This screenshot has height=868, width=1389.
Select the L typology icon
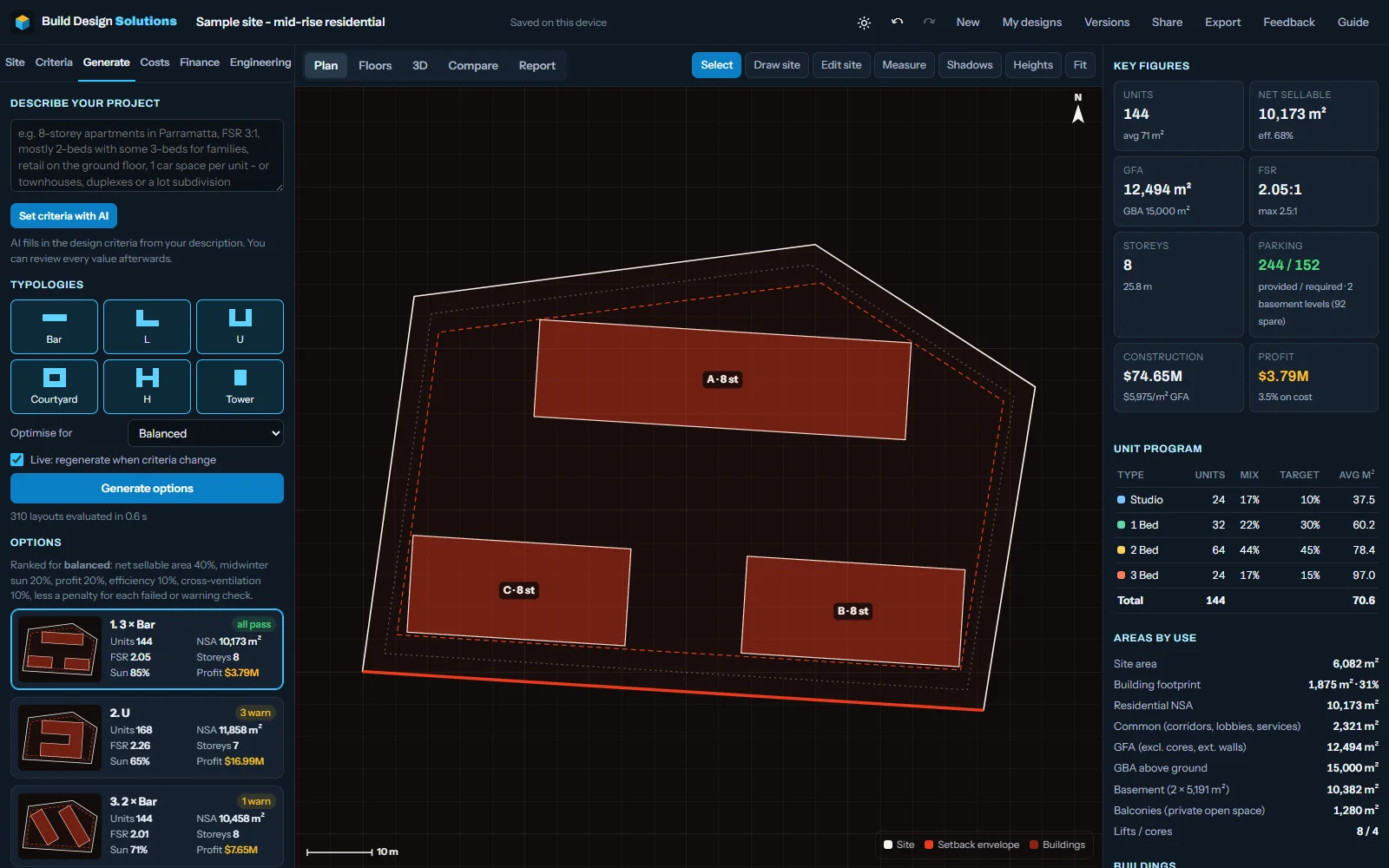click(147, 326)
